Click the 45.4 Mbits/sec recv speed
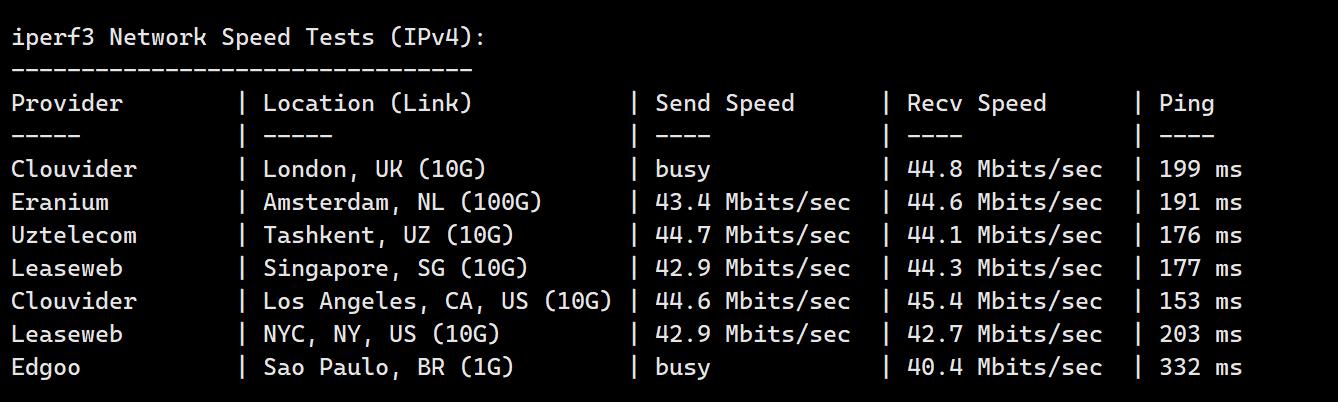This screenshot has width=1338, height=402. 1004,302
